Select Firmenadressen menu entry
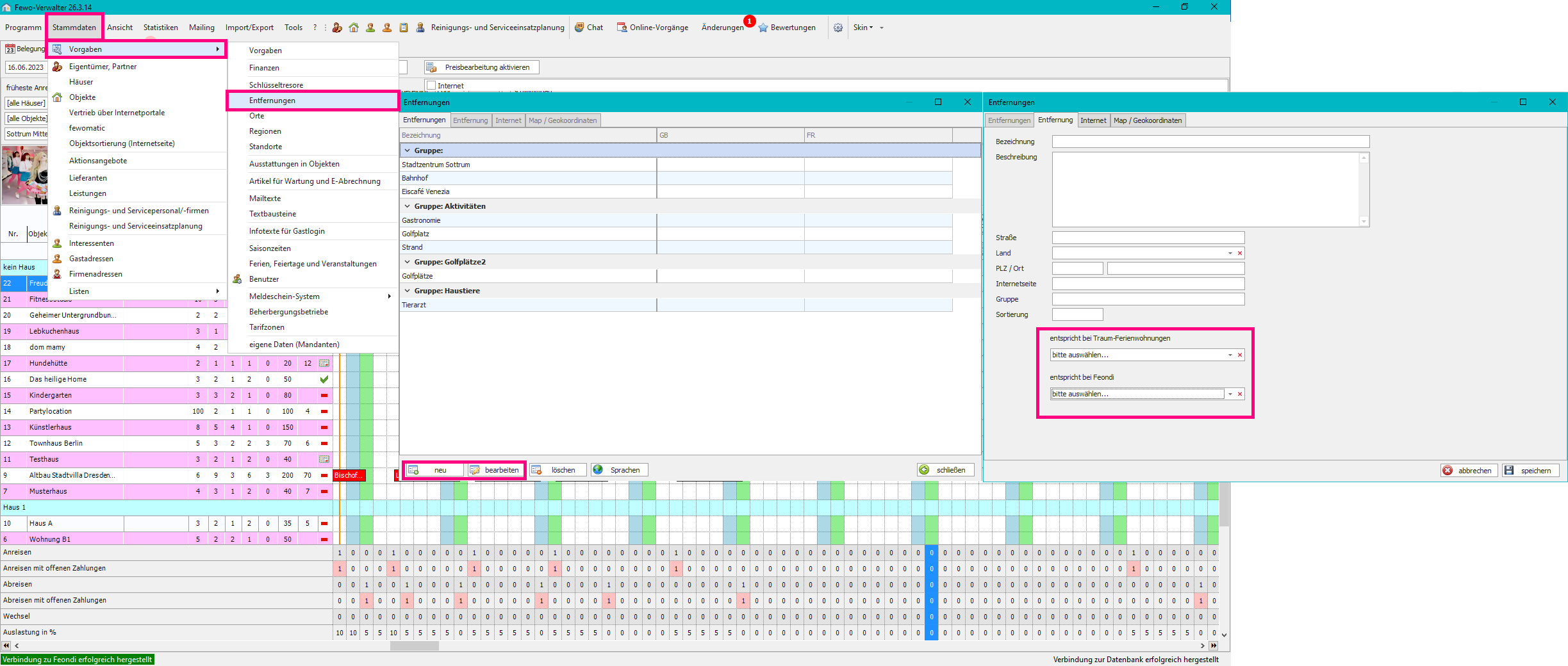This screenshot has width=1568, height=666. pyautogui.click(x=137, y=274)
